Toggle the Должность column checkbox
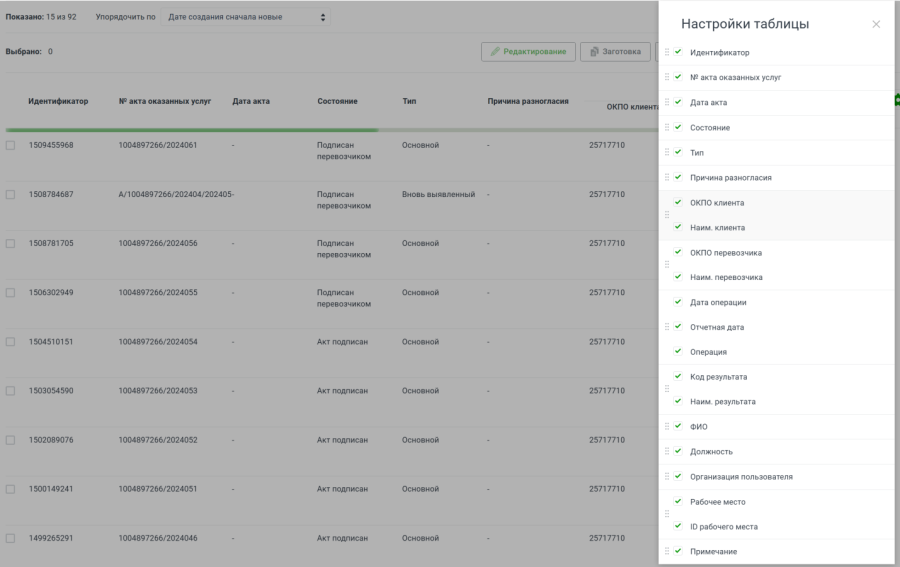Image resolution: width=900 pixels, height=567 pixels. tap(678, 451)
